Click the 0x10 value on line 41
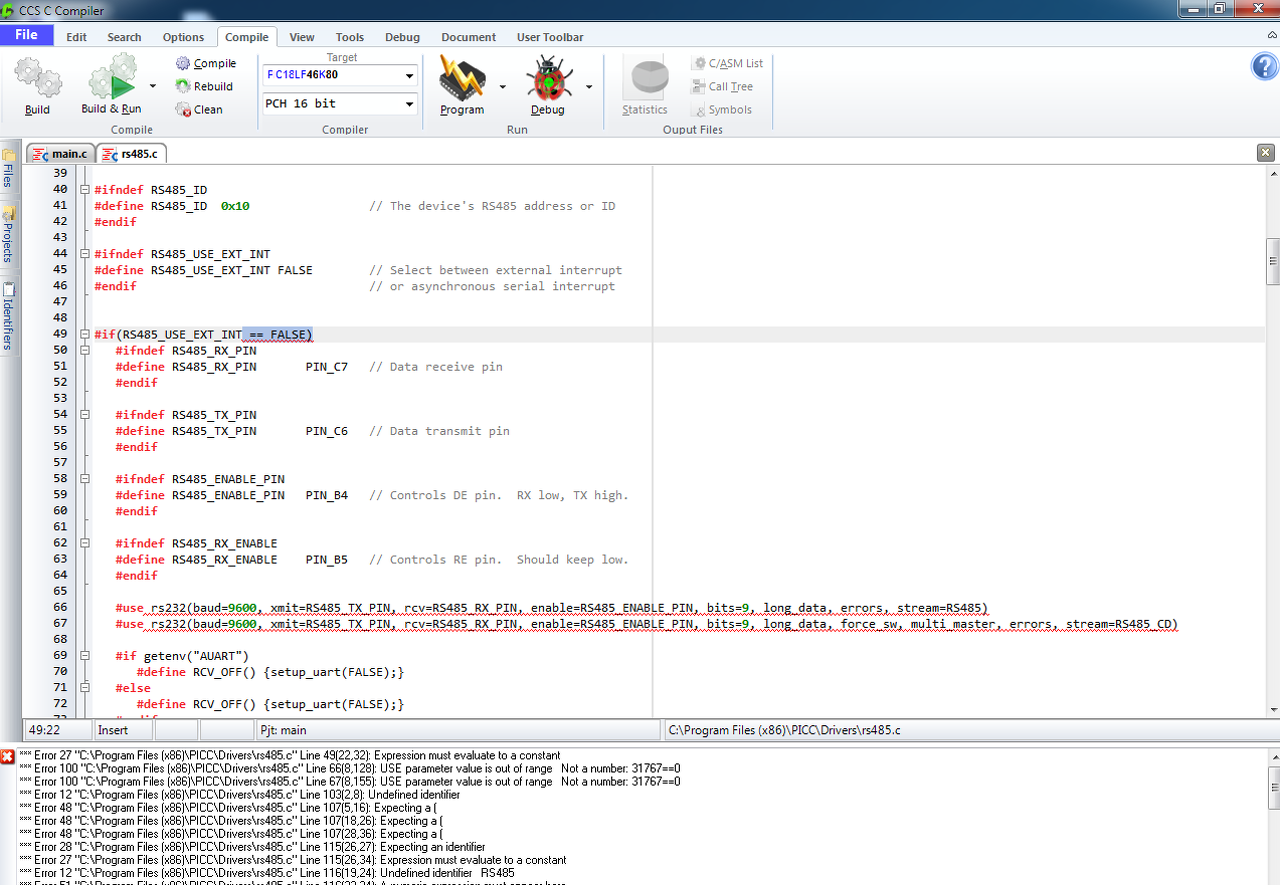 click(235, 206)
